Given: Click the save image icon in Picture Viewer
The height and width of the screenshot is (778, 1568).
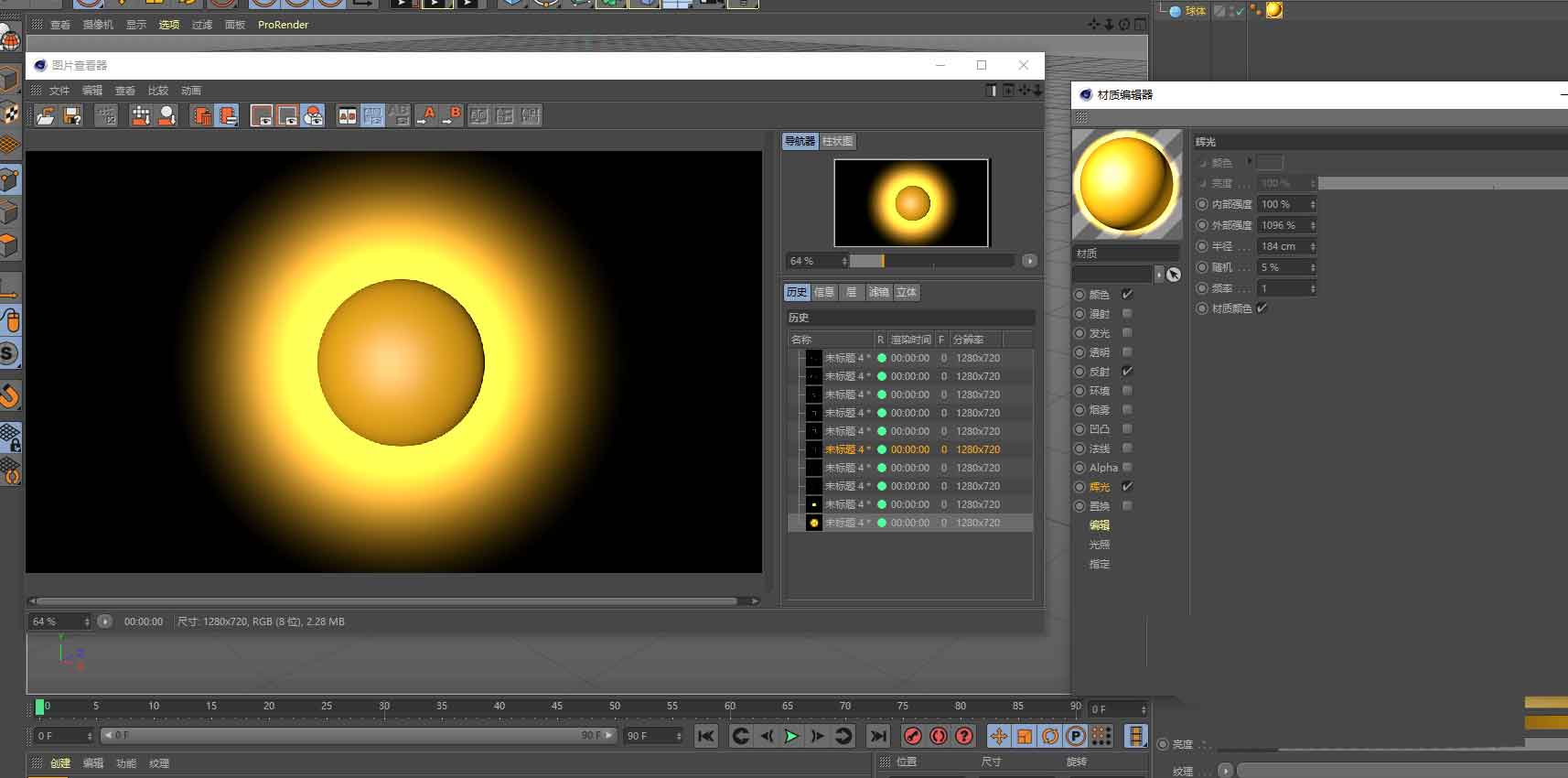Looking at the screenshot, I should [72, 116].
